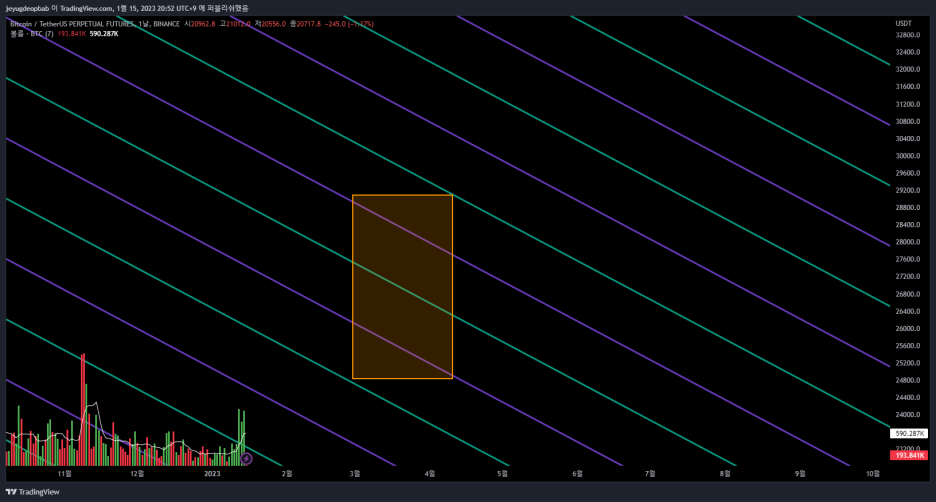This screenshot has height=502, width=936.
Task: Click the 11월 label on time axis
Action: (x=64, y=473)
